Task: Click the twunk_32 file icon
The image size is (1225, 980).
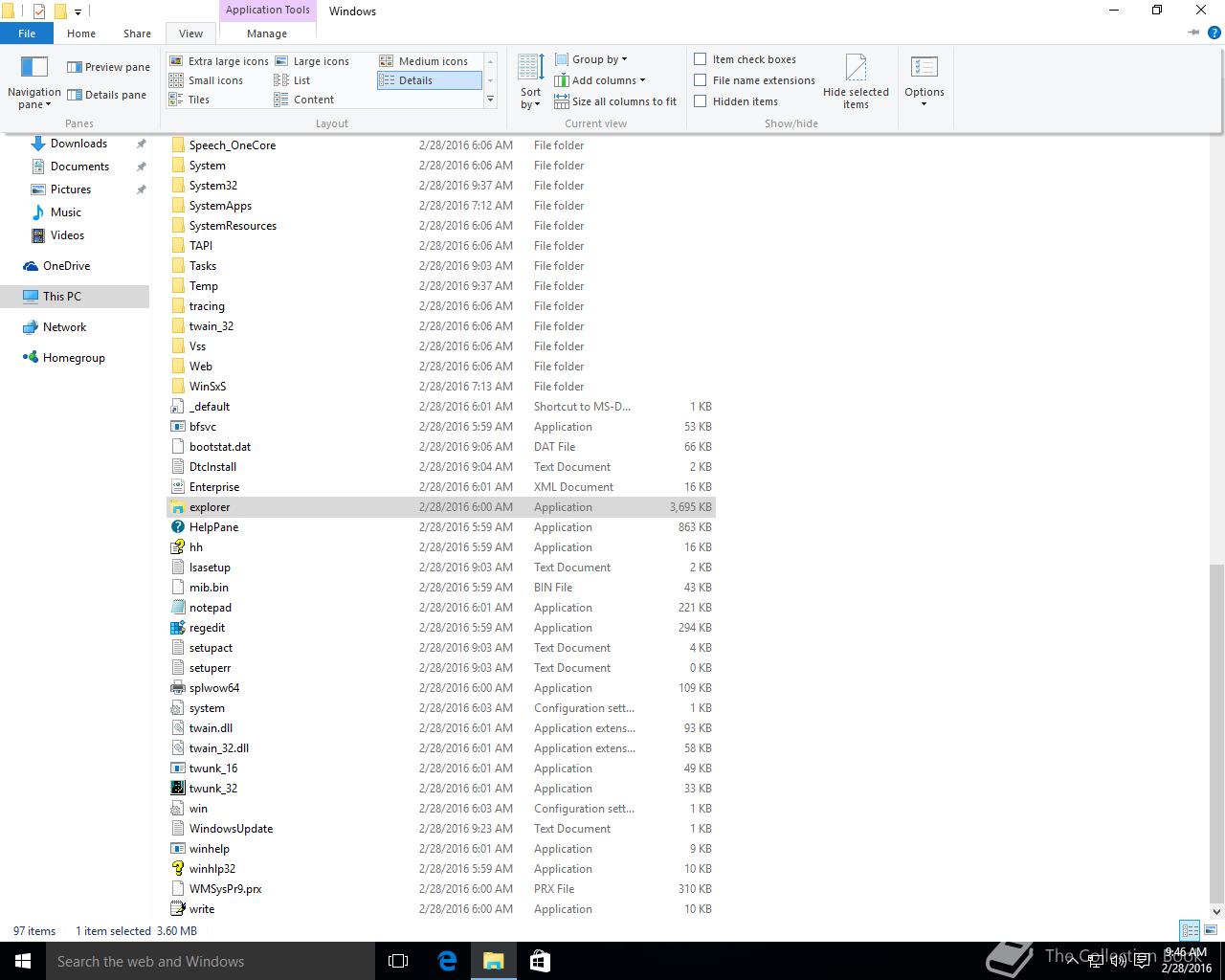Action: tap(177, 789)
